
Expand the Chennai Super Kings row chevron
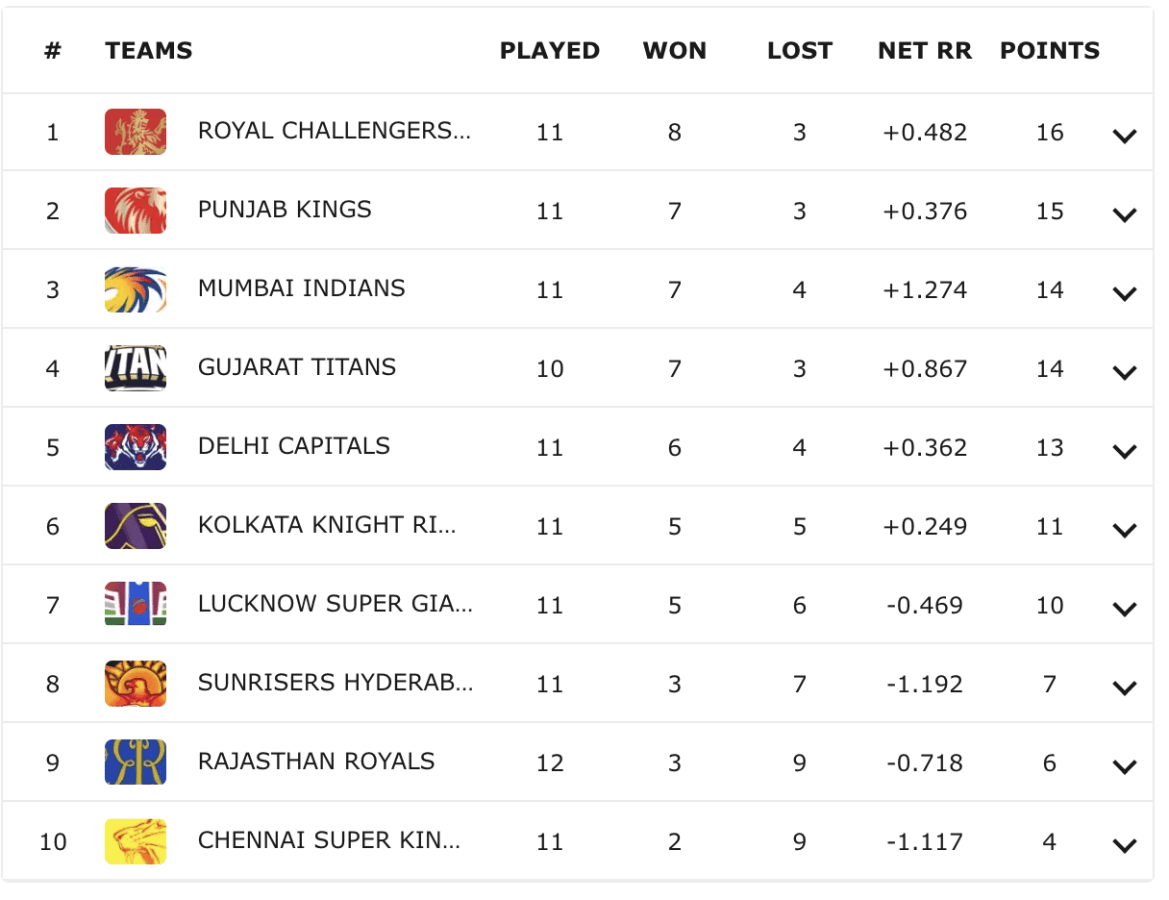(x=1124, y=846)
